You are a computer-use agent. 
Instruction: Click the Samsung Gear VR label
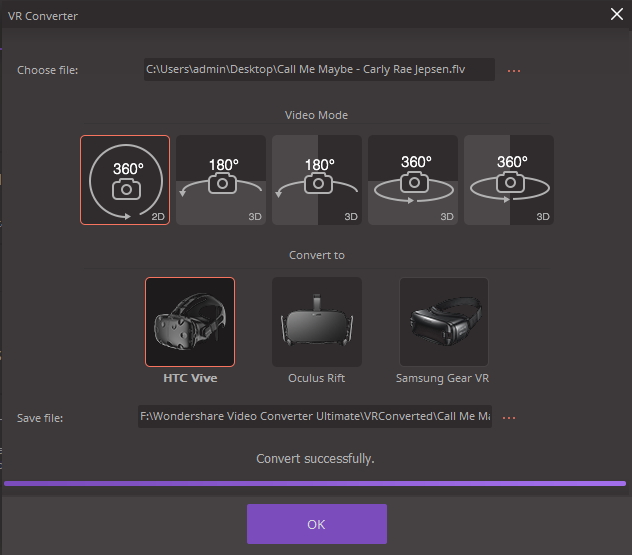[442, 378]
